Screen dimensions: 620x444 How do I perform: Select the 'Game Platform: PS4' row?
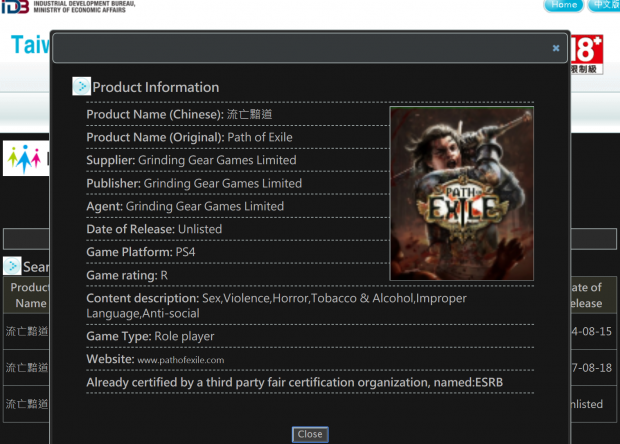[x=141, y=252]
